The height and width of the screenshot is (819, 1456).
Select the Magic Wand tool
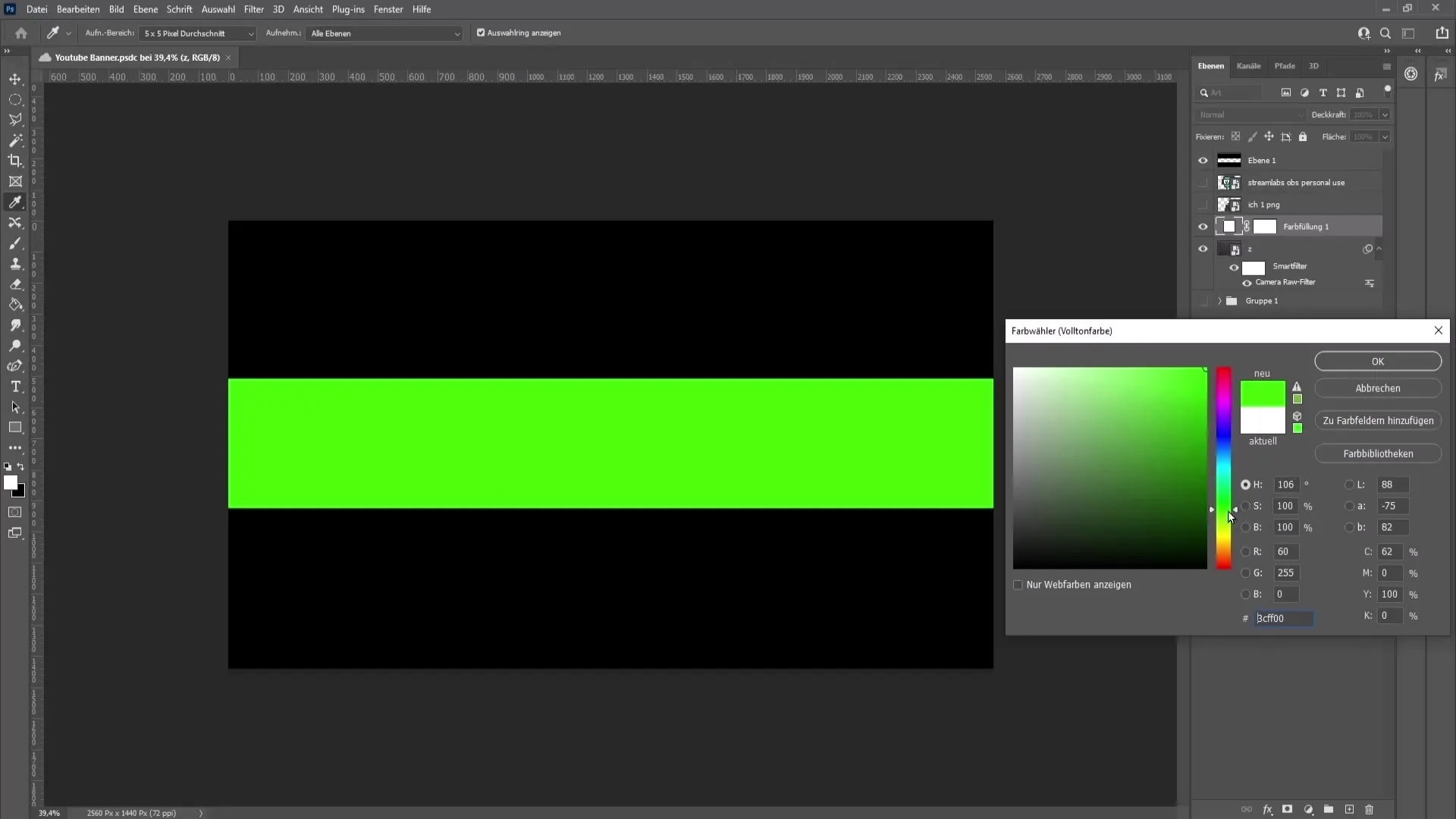[x=15, y=140]
